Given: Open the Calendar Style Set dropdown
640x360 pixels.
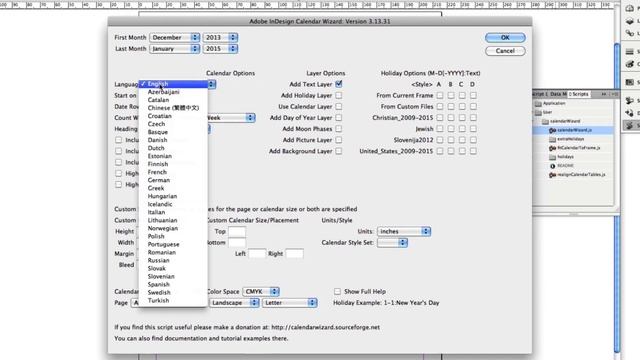Looking at the screenshot, I should tap(392, 242).
